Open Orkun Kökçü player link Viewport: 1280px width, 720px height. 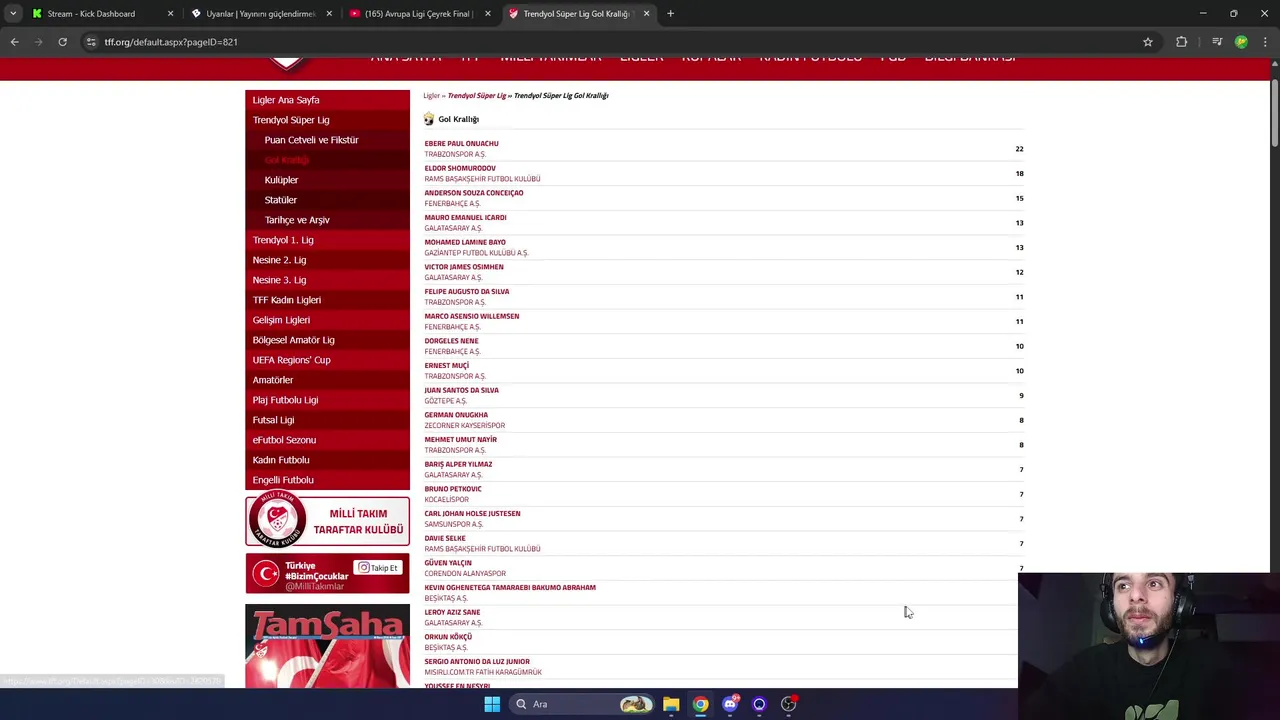click(x=448, y=637)
